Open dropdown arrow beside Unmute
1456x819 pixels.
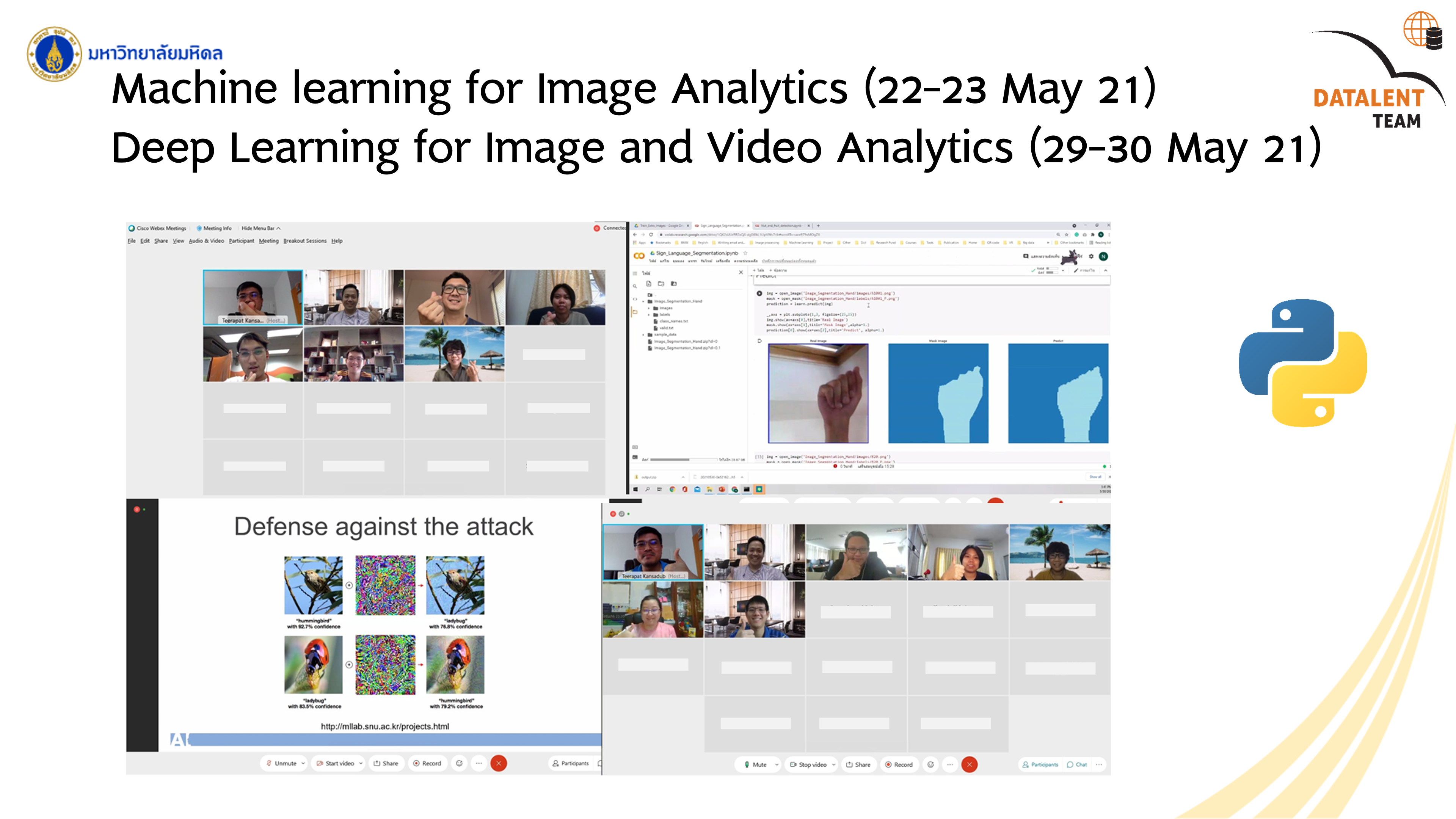[x=303, y=763]
